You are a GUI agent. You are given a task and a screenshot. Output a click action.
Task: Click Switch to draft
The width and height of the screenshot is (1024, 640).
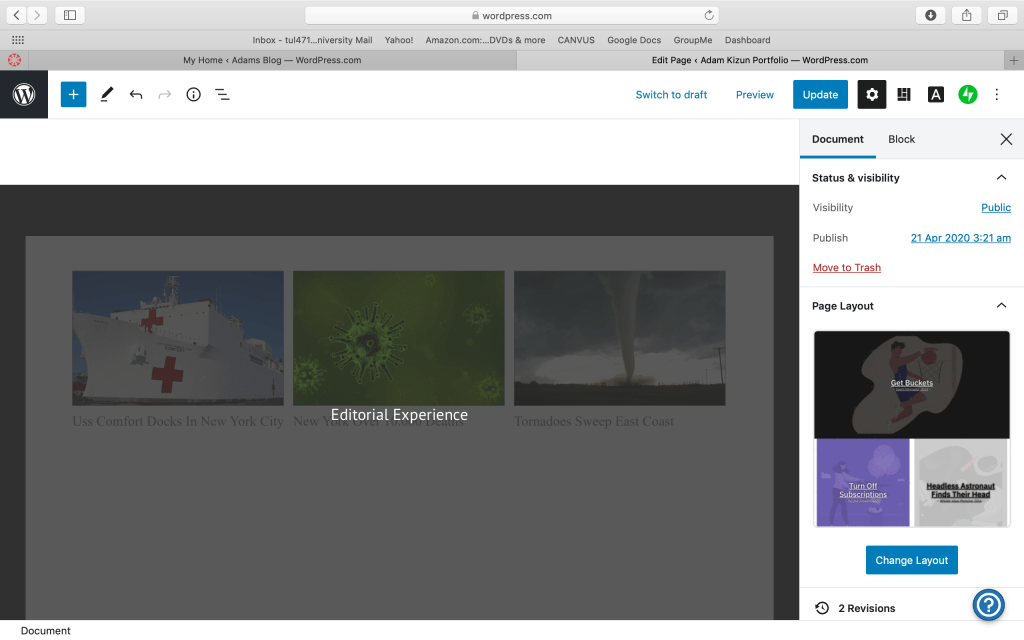[671, 95]
